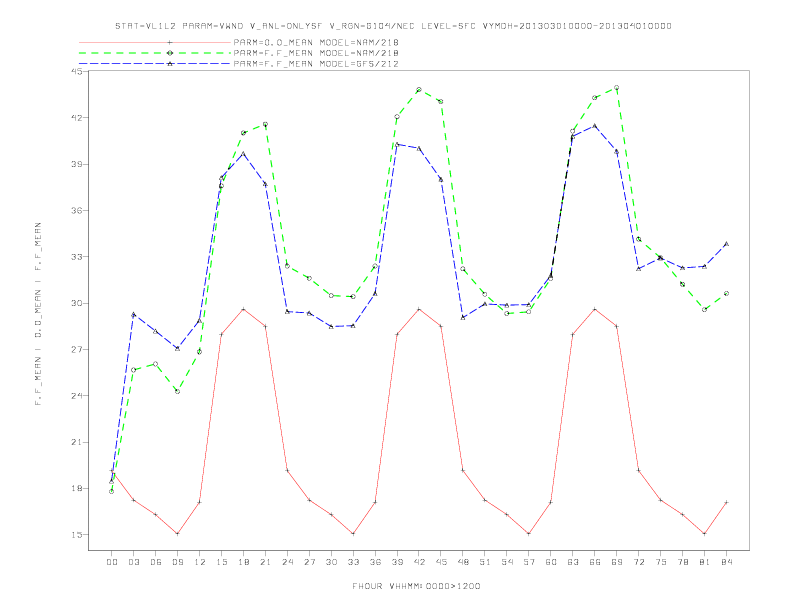792x612 pixels.
Task: Click x-axis forecast hour label 42
Action: (x=419, y=562)
